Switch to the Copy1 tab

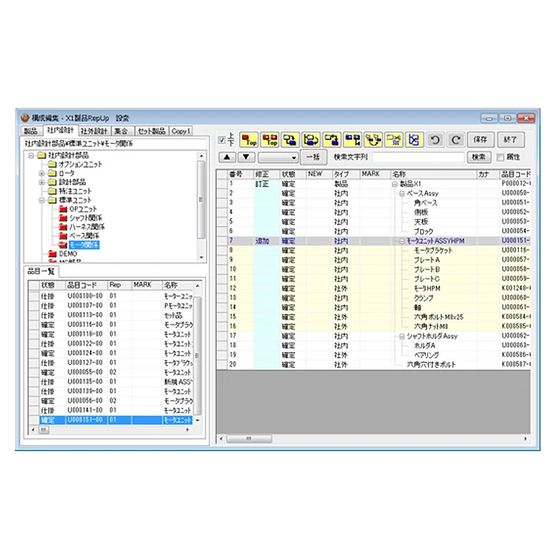coord(181,131)
